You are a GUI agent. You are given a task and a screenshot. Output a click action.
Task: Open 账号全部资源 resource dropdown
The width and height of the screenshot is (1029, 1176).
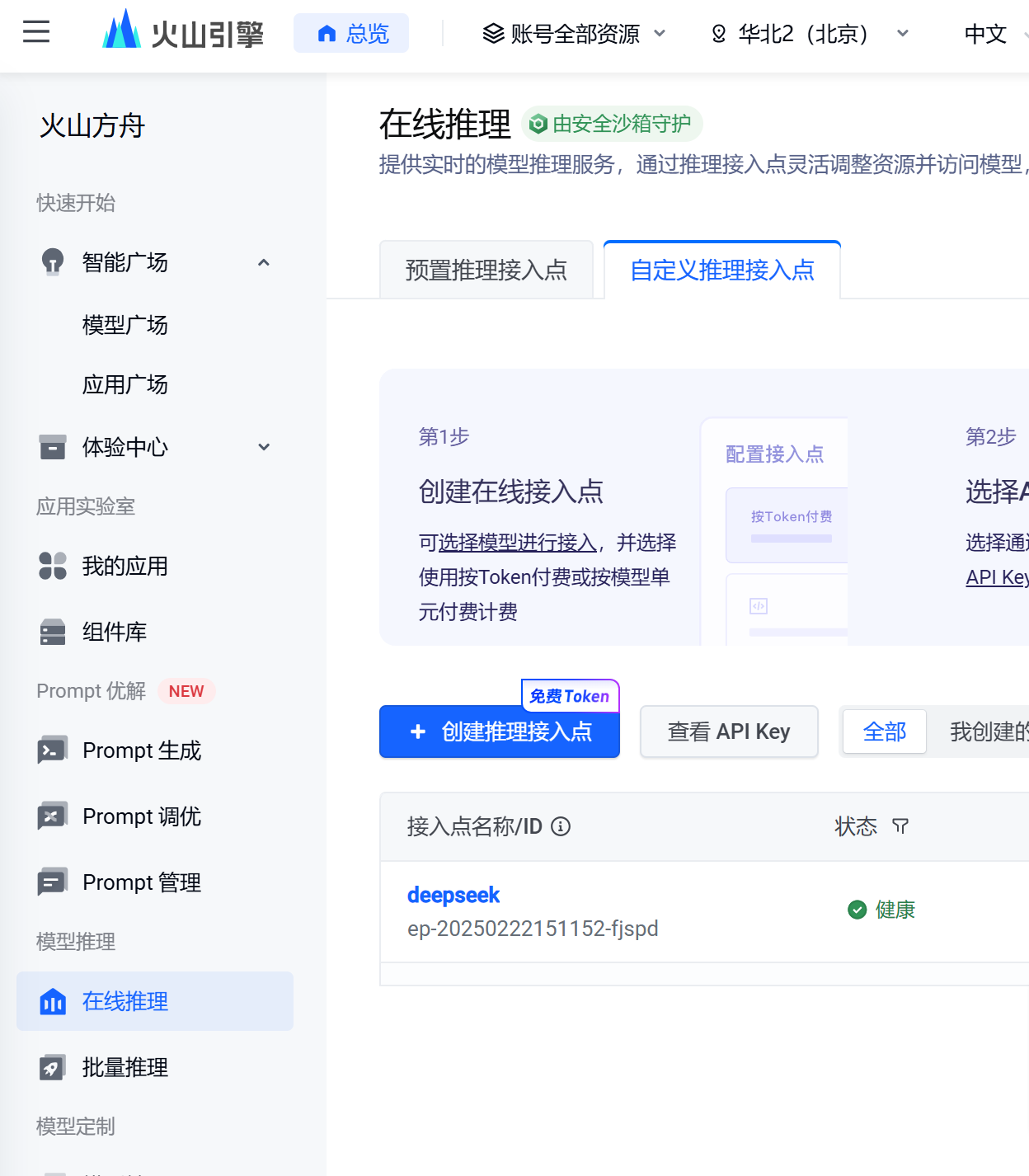tap(575, 34)
